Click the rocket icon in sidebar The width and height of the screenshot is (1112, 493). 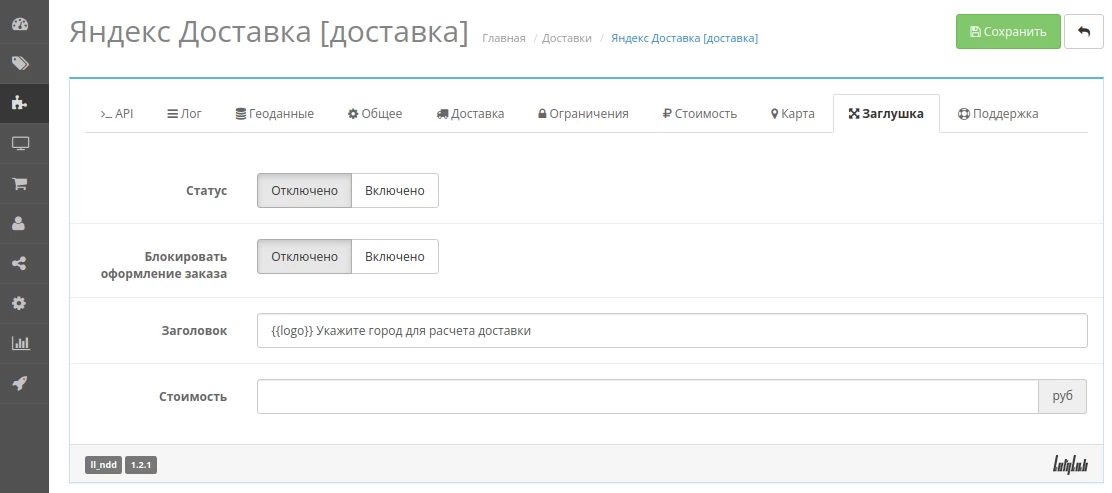click(20, 384)
